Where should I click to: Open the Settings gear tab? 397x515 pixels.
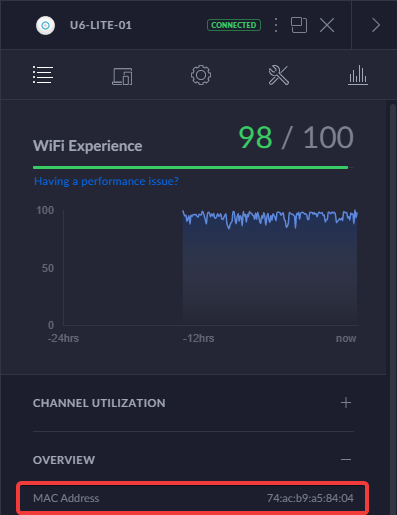pos(201,75)
